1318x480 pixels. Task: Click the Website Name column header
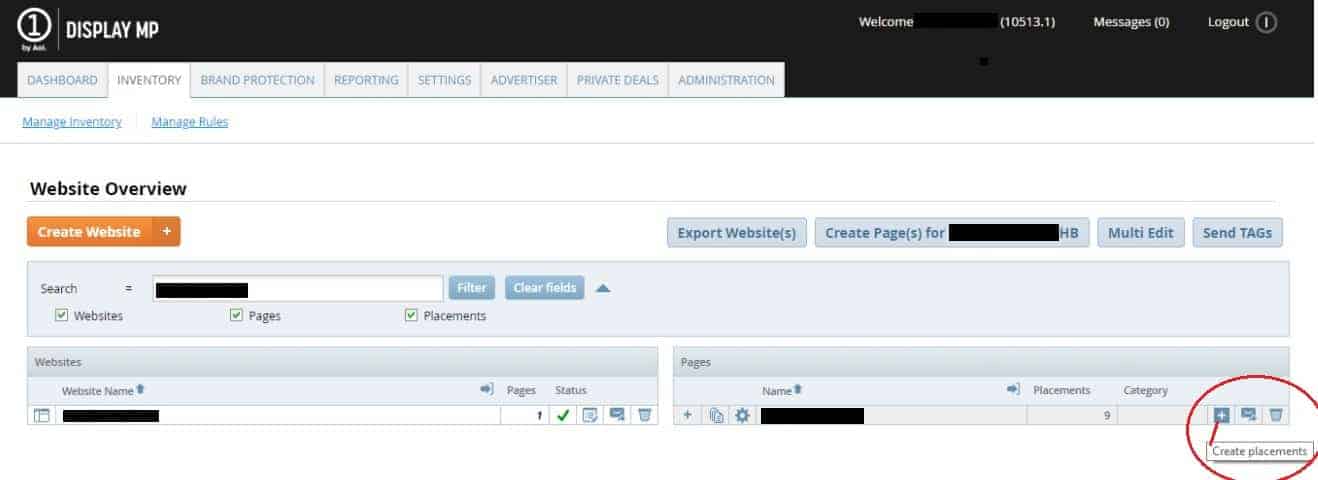(x=97, y=390)
